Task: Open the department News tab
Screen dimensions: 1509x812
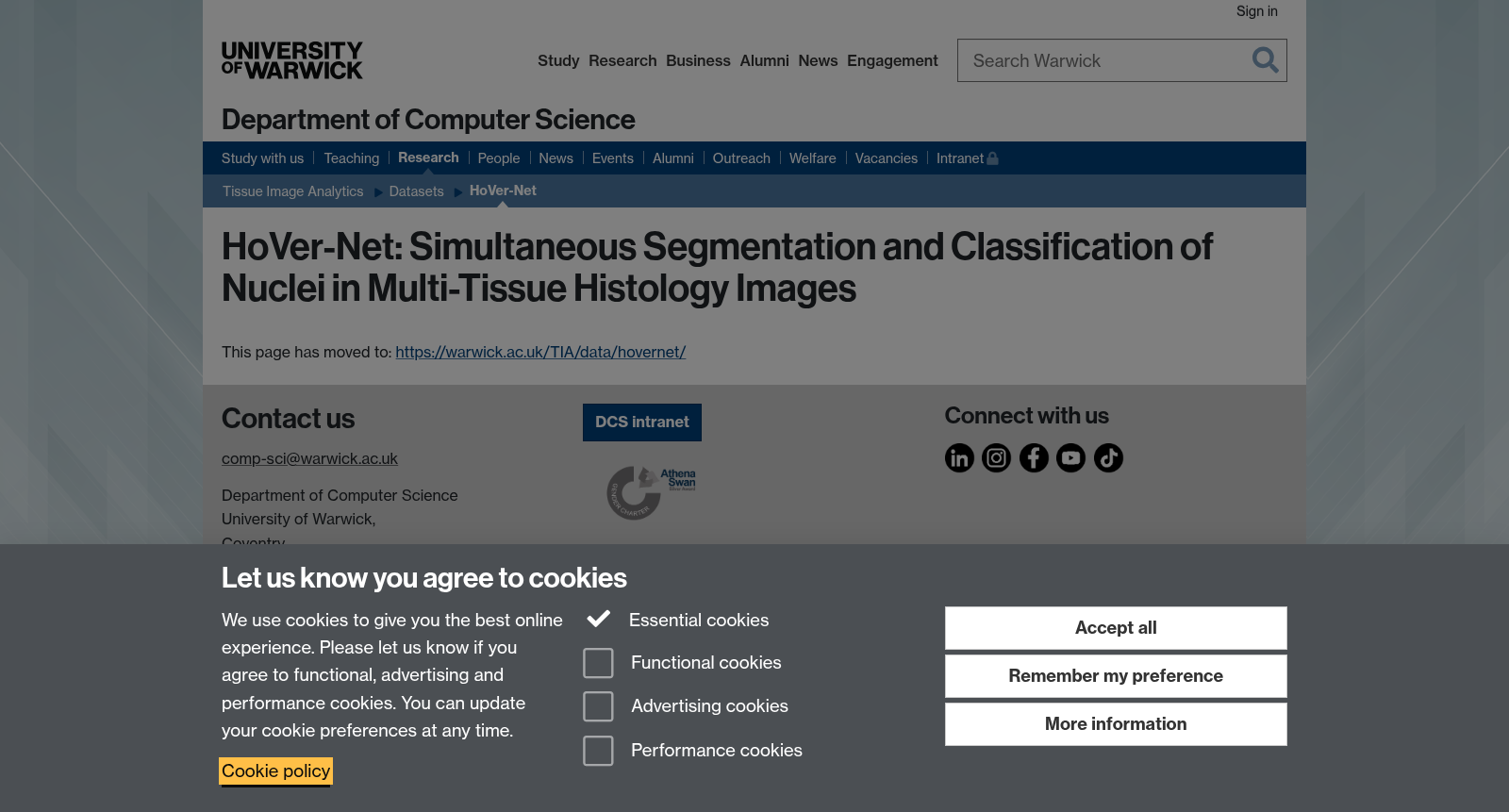Action: pyautogui.click(x=556, y=158)
